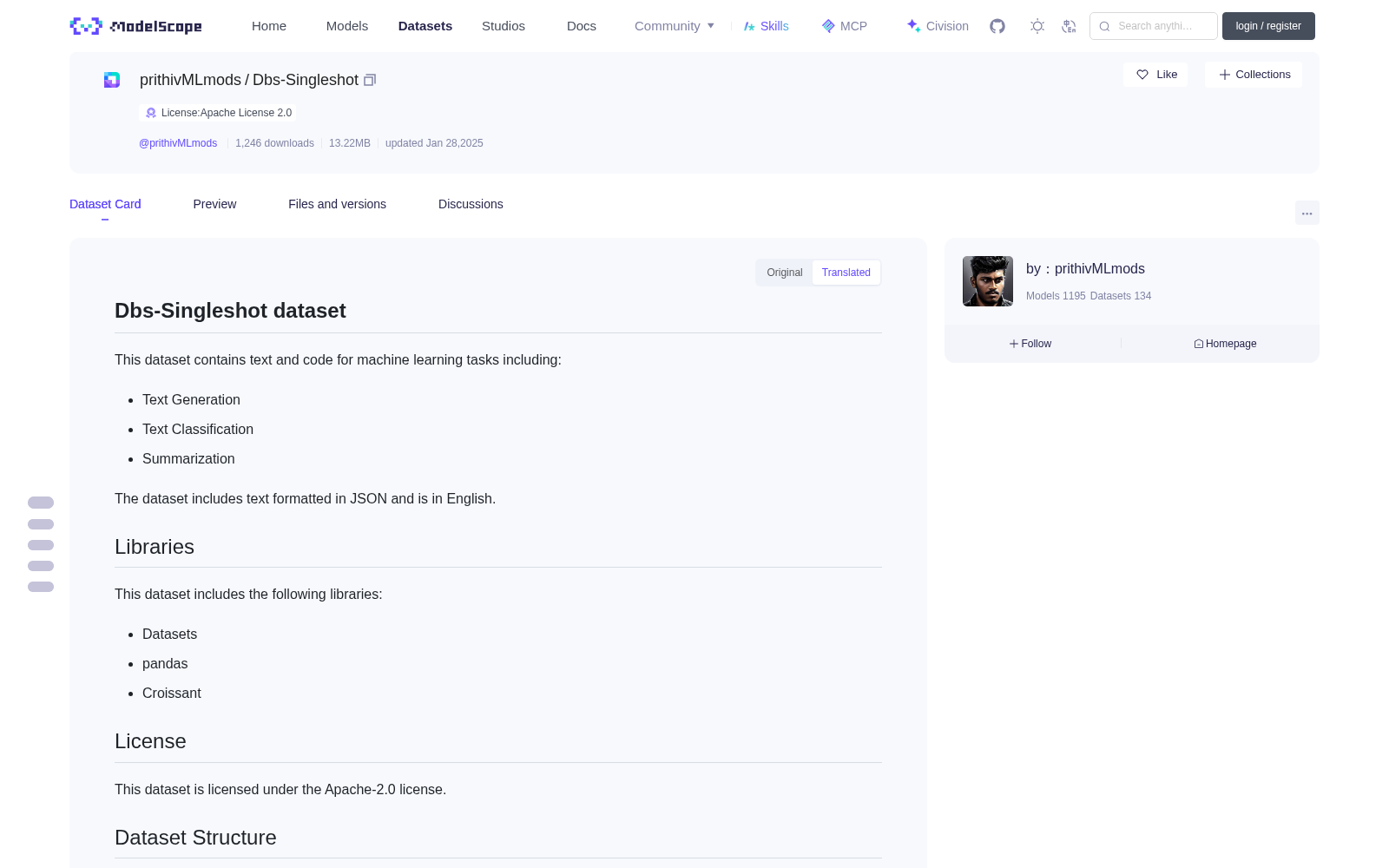Open the MCP navigation item
This screenshot has width=1389, height=868.
[845, 26]
